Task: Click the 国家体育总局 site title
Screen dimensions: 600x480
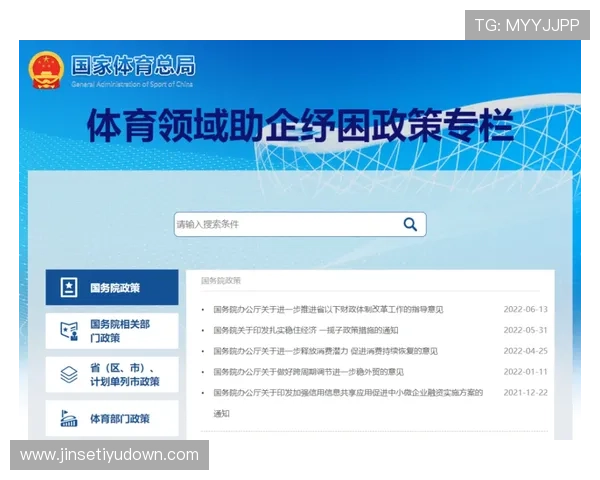Action: tap(133, 65)
